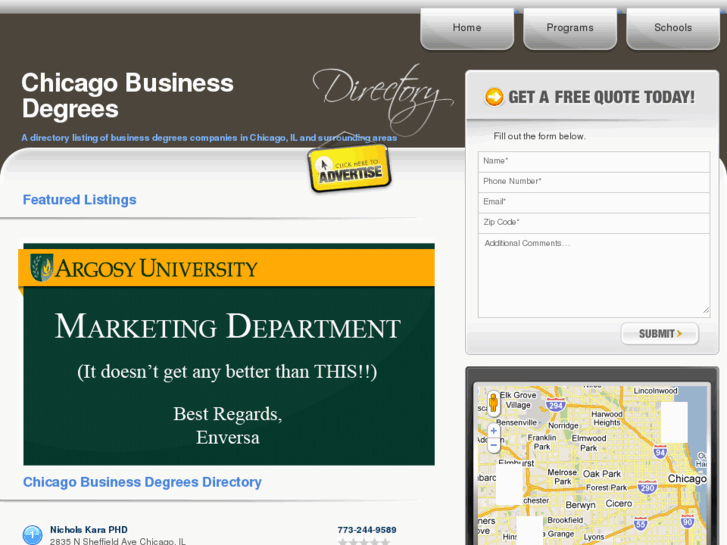Click the I-94 highway shield on map
The height and width of the screenshot is (545, 727).
point(660,452)
